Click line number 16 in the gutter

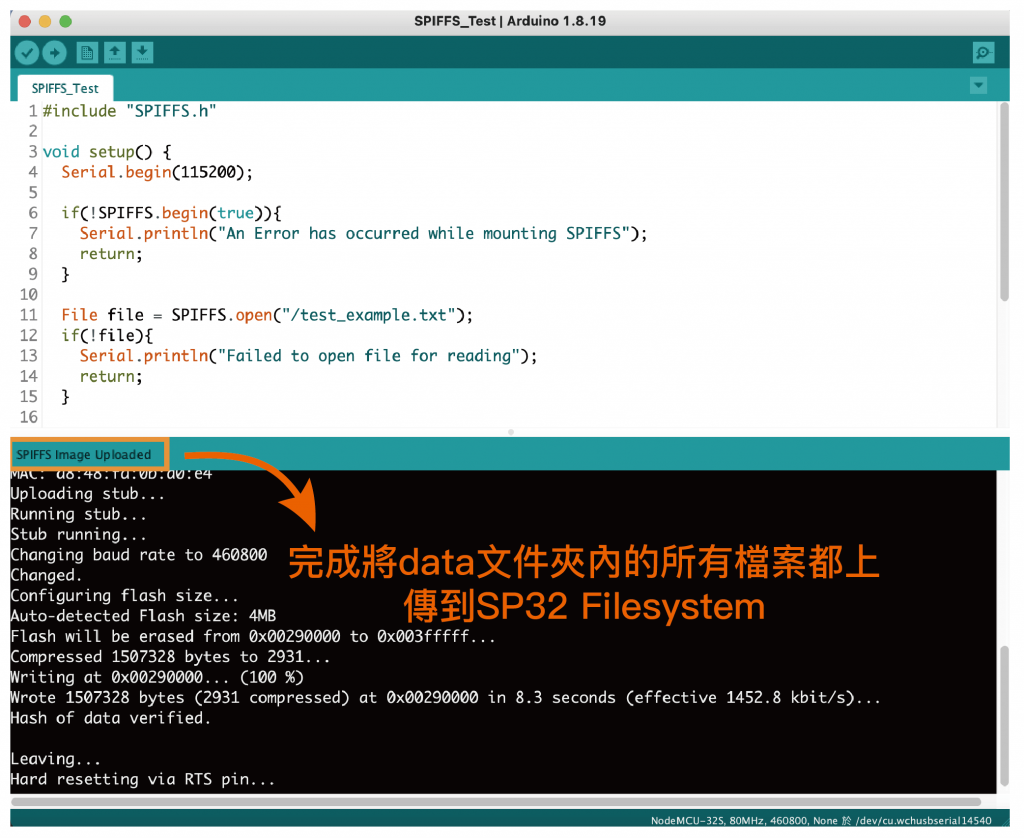pos(29,417)
